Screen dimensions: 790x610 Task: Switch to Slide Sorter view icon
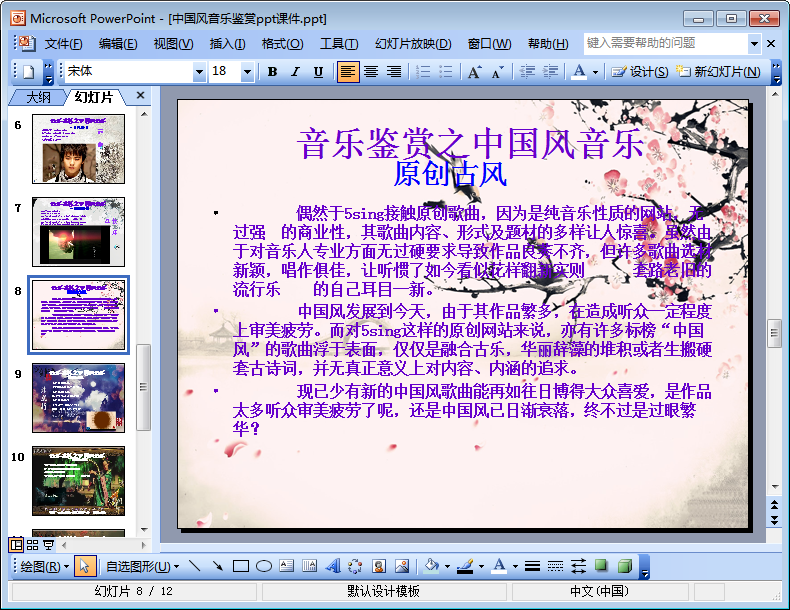[x=32, y=545]
